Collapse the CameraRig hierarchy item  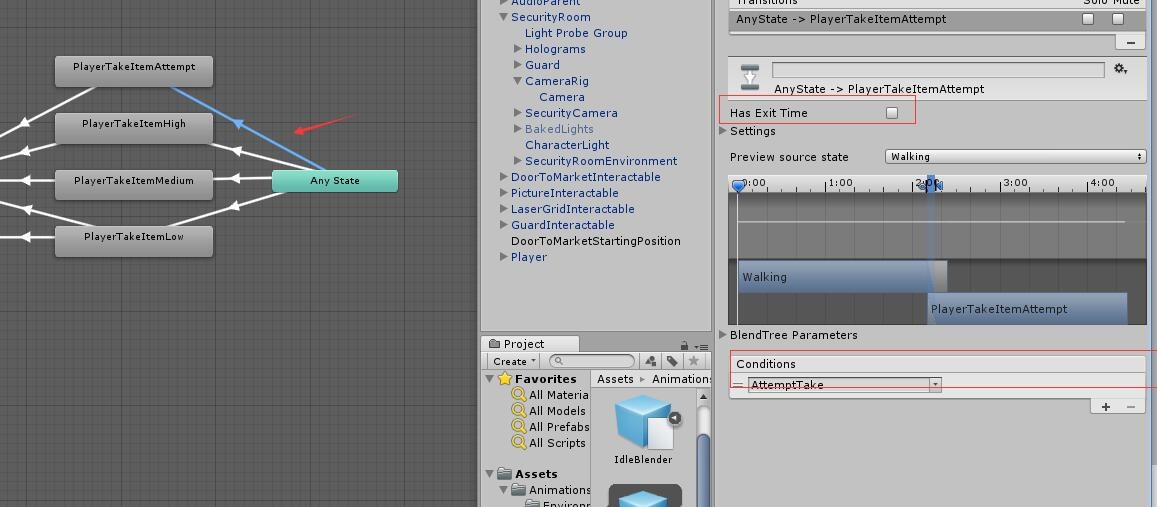click(518, 81)
